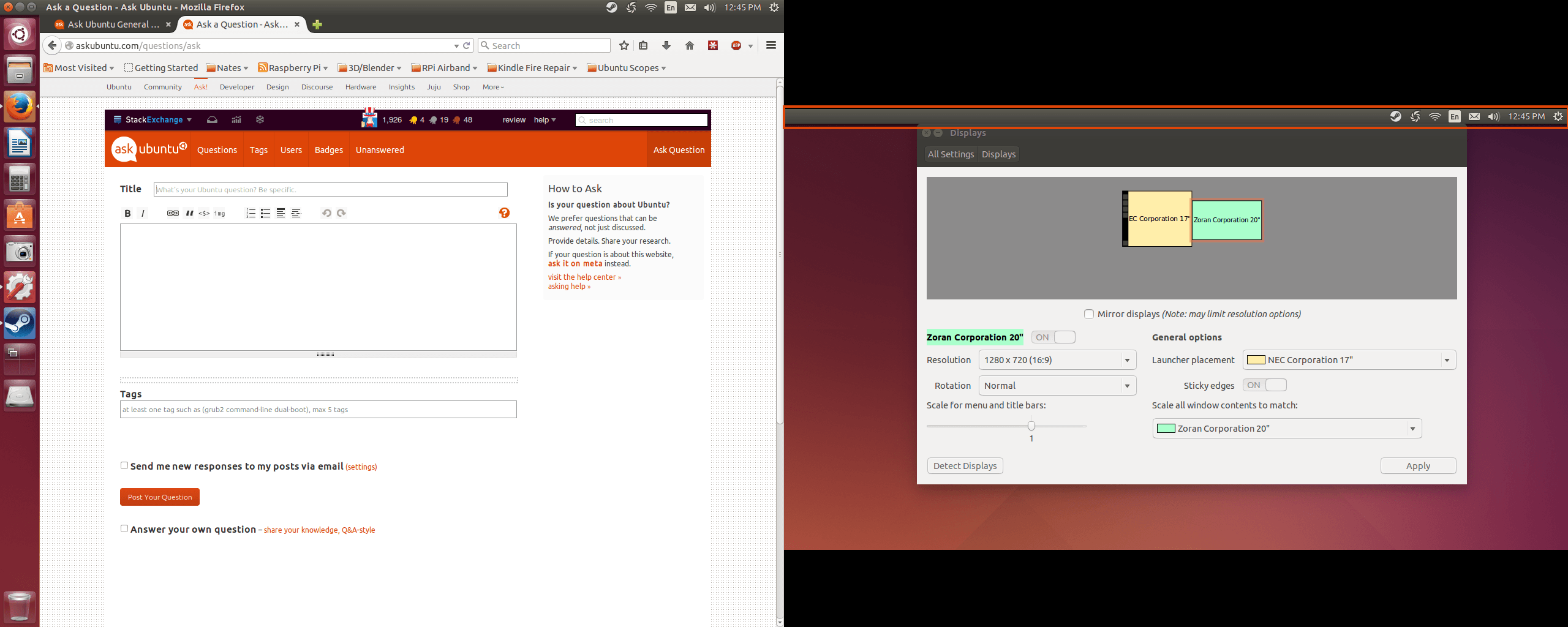Click the Post Your Question button

[x=160, y=497]
